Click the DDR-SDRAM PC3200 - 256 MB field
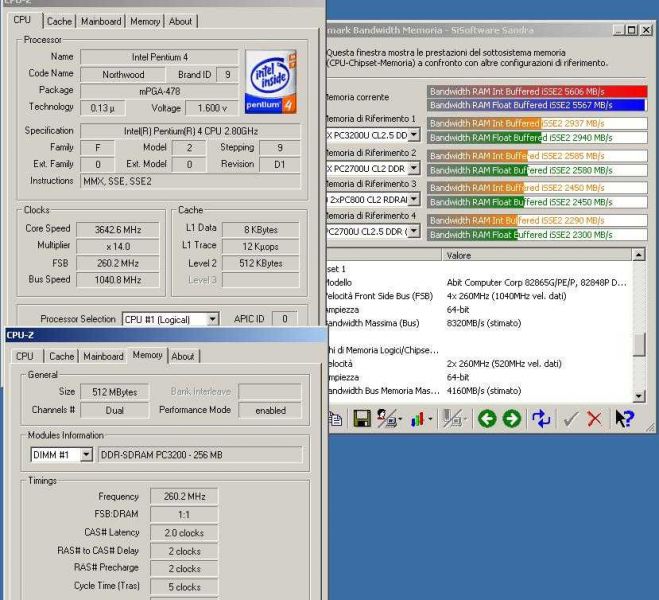659x600 pixels. click(200, 455)
